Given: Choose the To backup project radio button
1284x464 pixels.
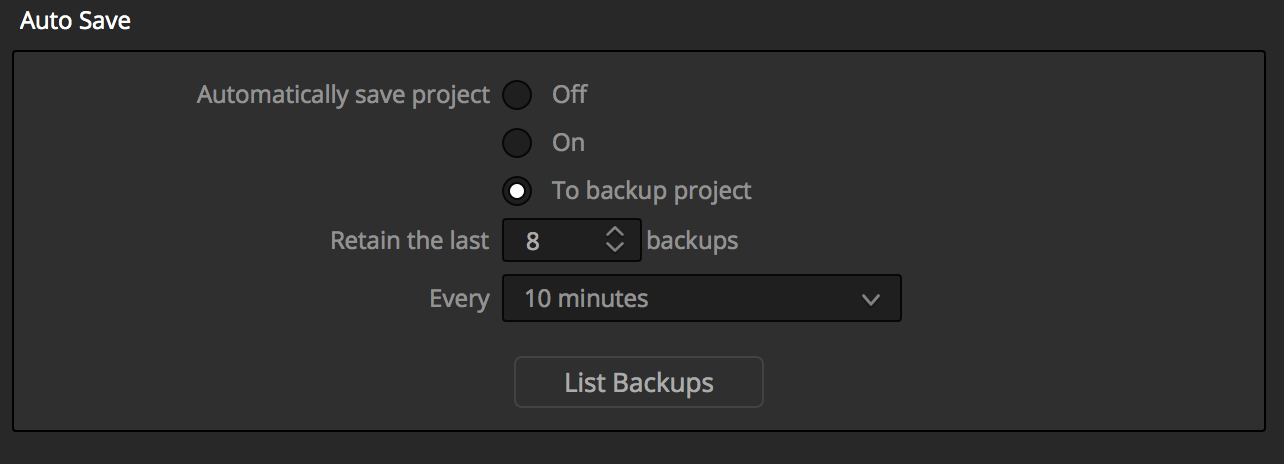Looking at the screenshot, I should 517,191.
